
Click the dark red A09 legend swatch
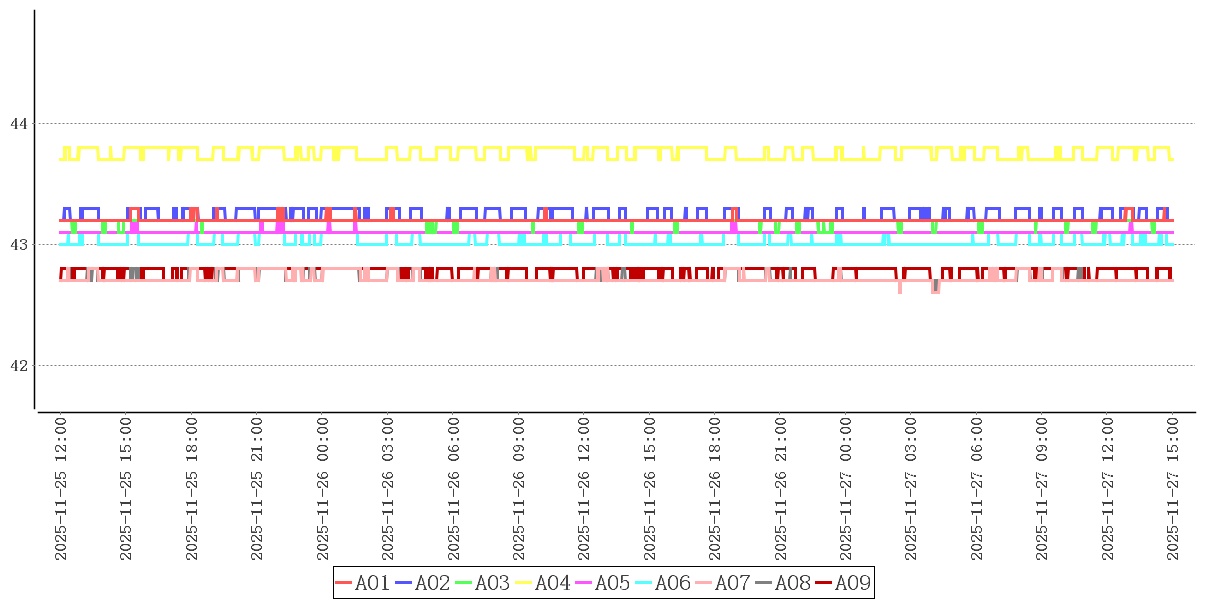[x=824, y=583]
